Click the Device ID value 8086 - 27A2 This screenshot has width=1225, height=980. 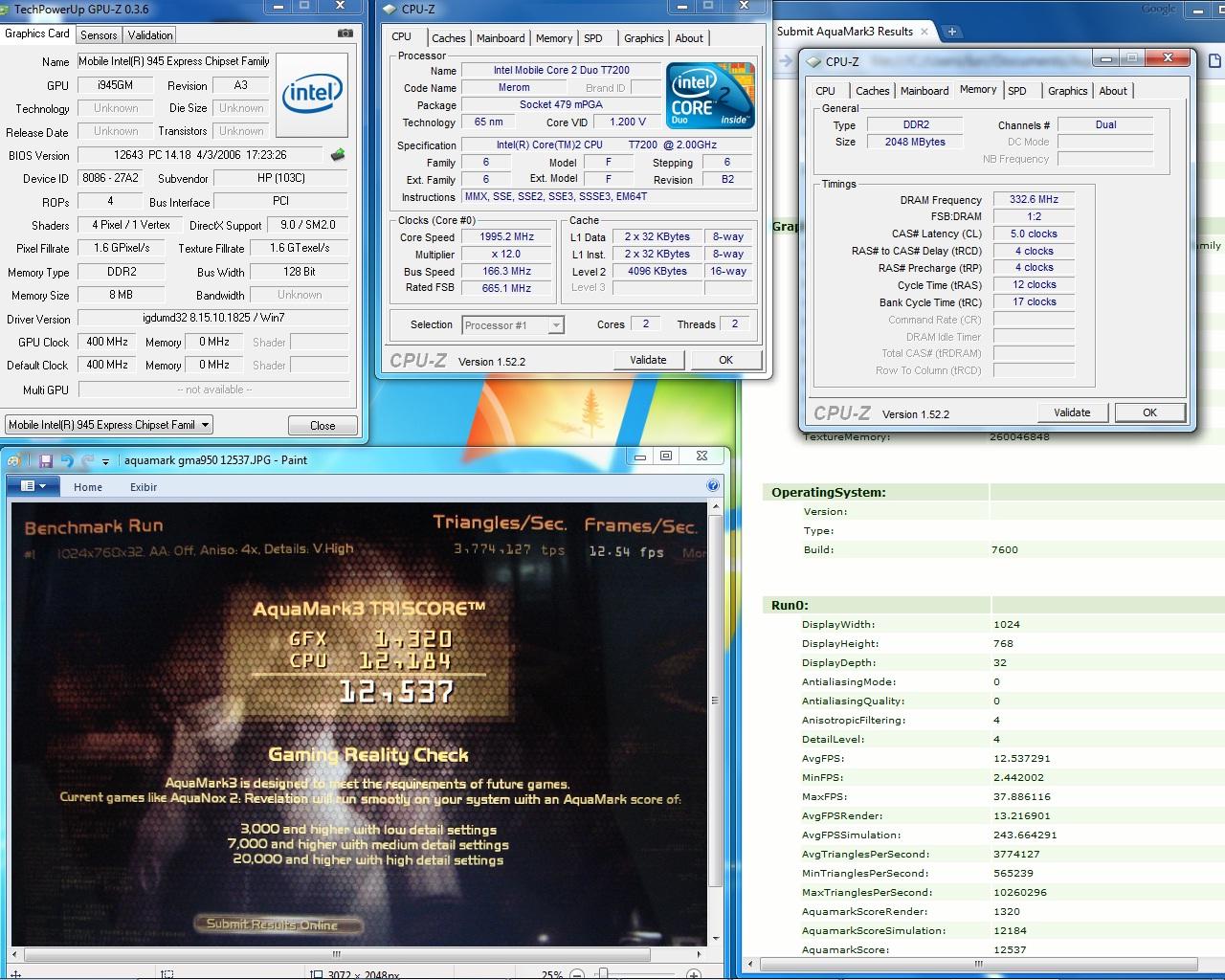point(110,178)
